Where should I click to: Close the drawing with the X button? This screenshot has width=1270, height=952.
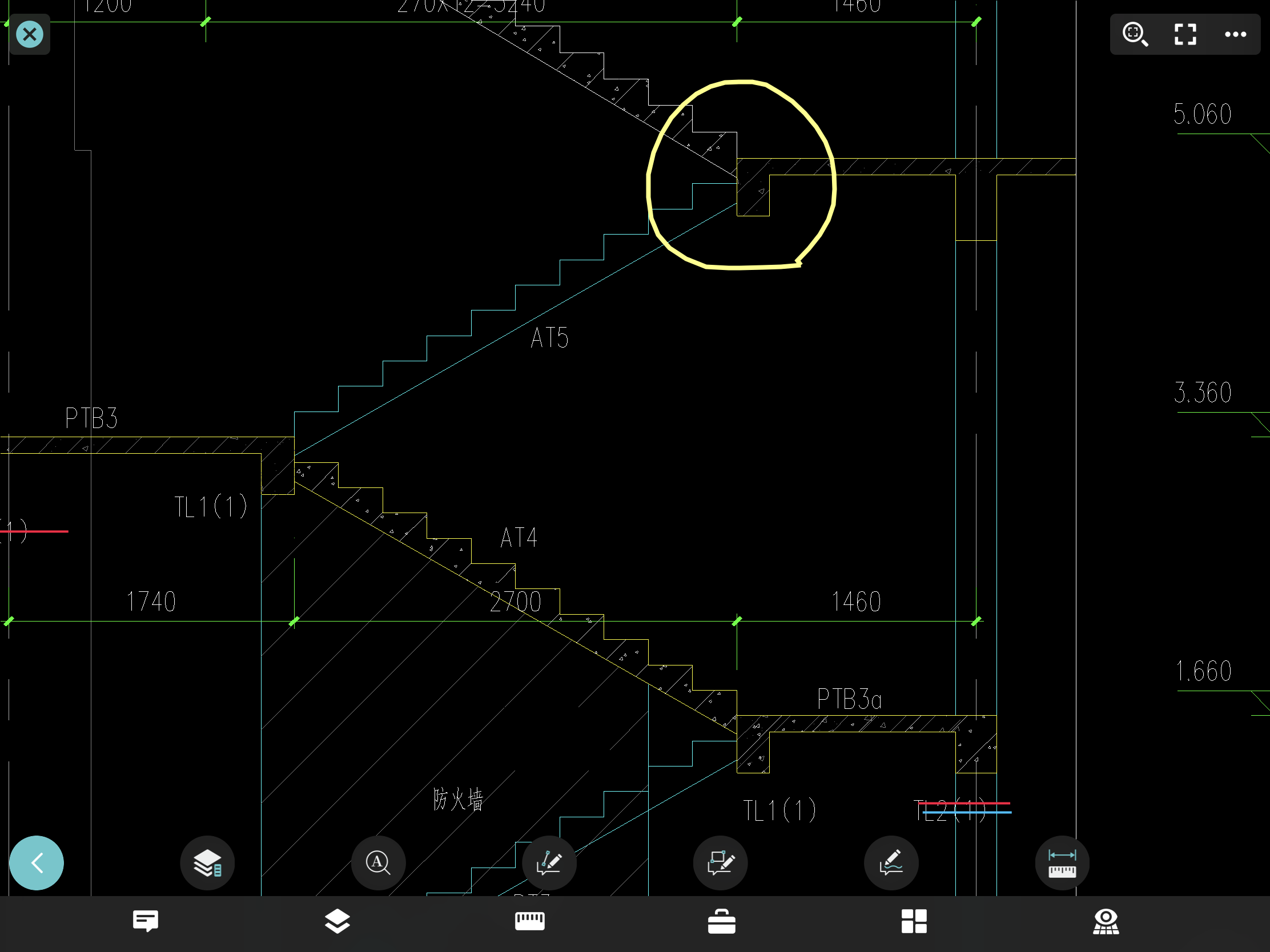(x=29, y=34)
